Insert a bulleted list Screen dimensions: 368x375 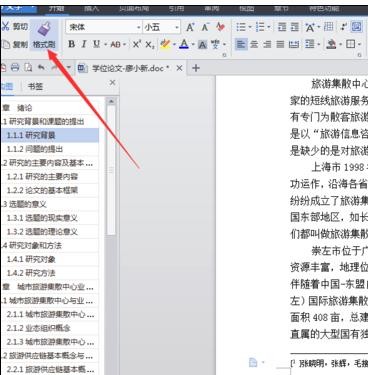pyautogui.click(x=241, y=27)
